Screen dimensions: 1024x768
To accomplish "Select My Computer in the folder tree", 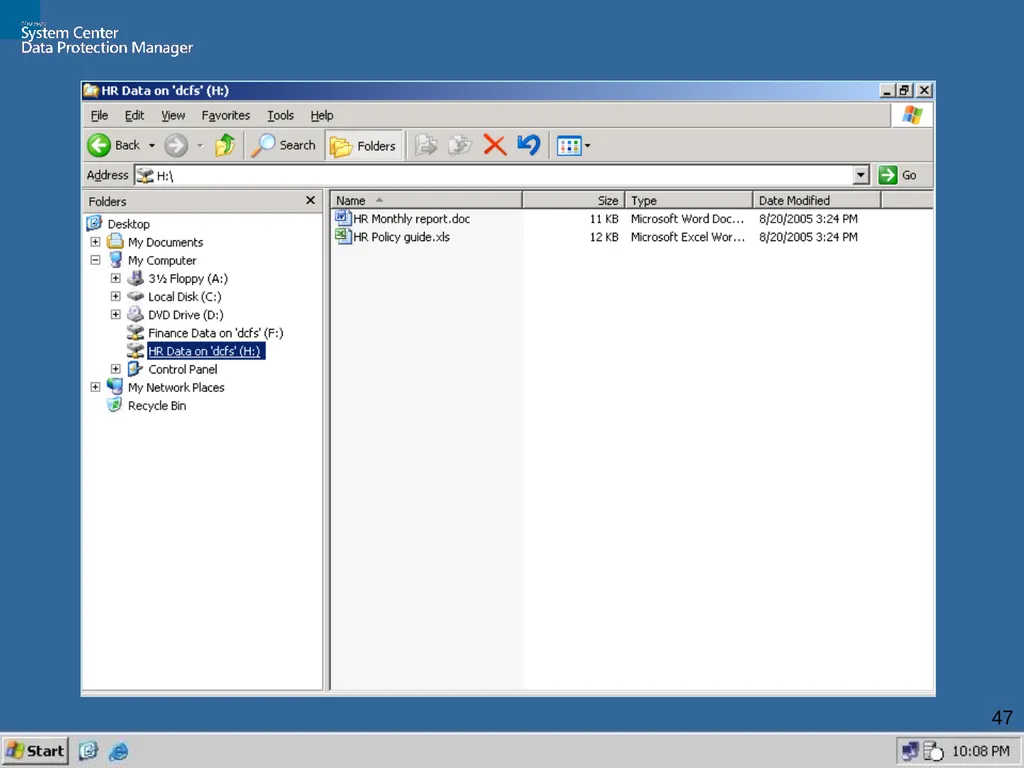I will click(x=162, y=261).
